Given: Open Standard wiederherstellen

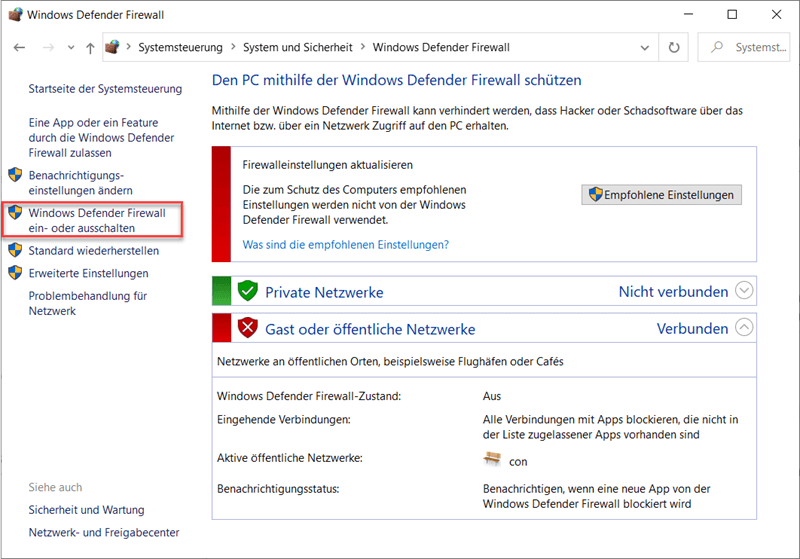Looking at the screenshot, I should (x=94, y=250).
